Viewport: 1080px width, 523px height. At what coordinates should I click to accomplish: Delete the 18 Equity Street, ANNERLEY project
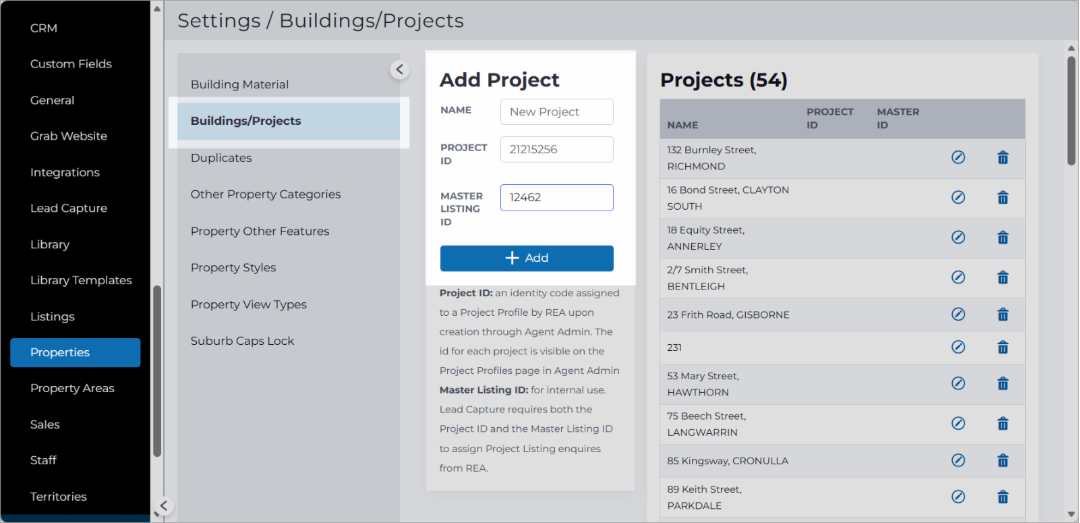coord(1003,237)
